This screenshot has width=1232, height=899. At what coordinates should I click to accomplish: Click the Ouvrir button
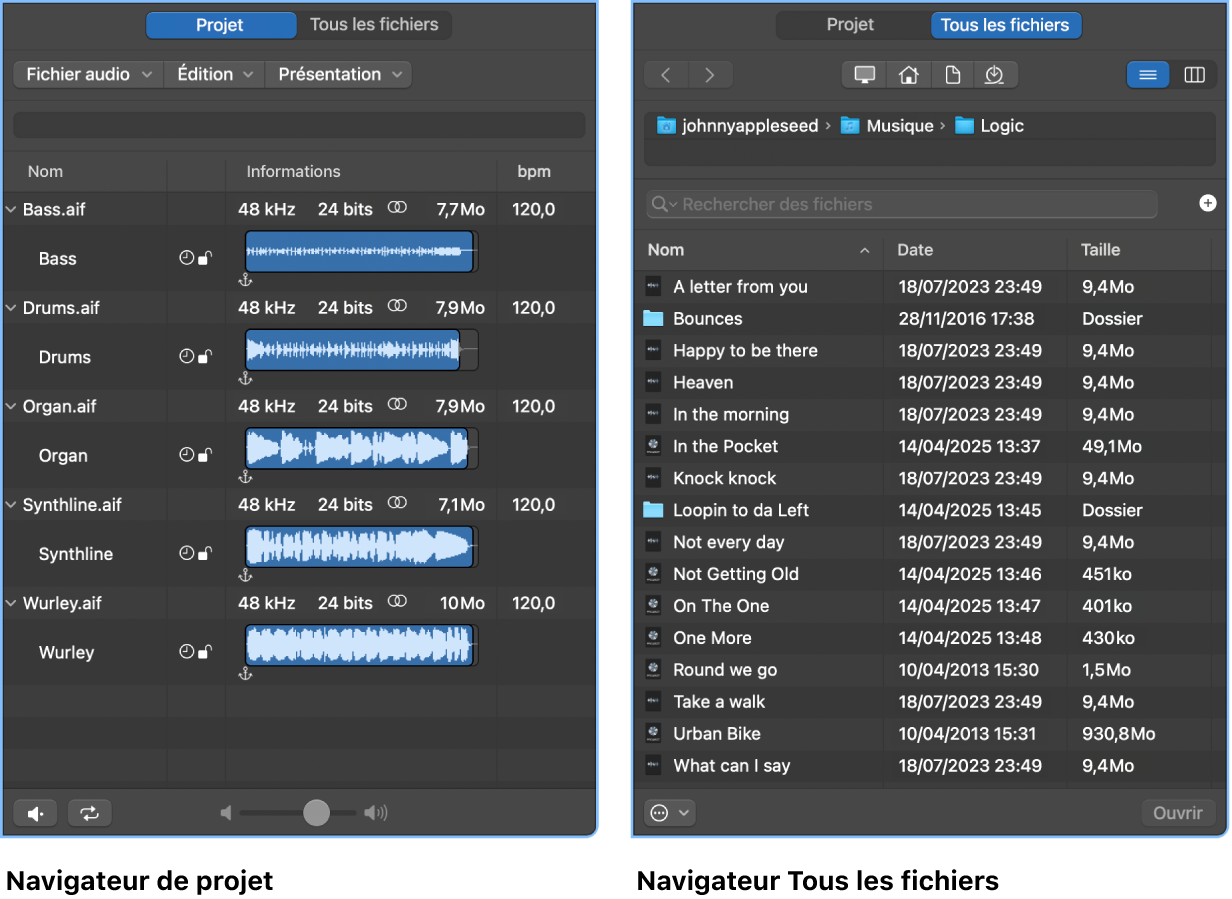1178,813
